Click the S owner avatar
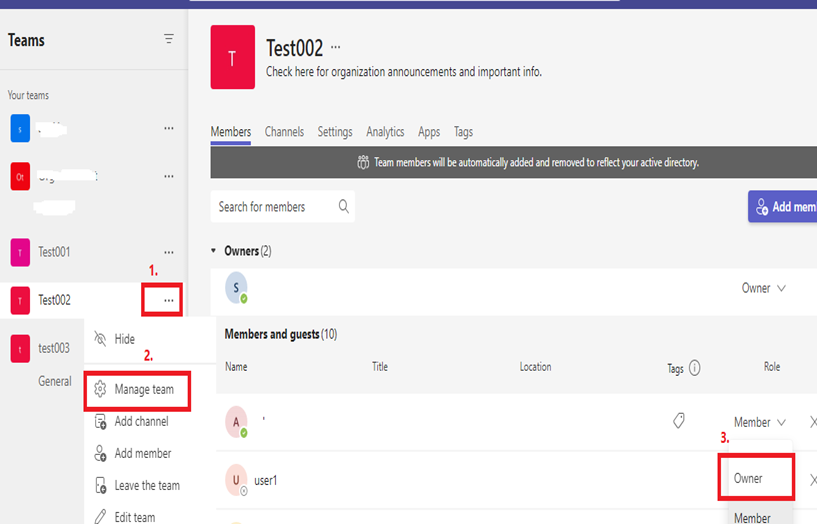The height and width of the screenshot is (525, 817). (x=236, y=288)
